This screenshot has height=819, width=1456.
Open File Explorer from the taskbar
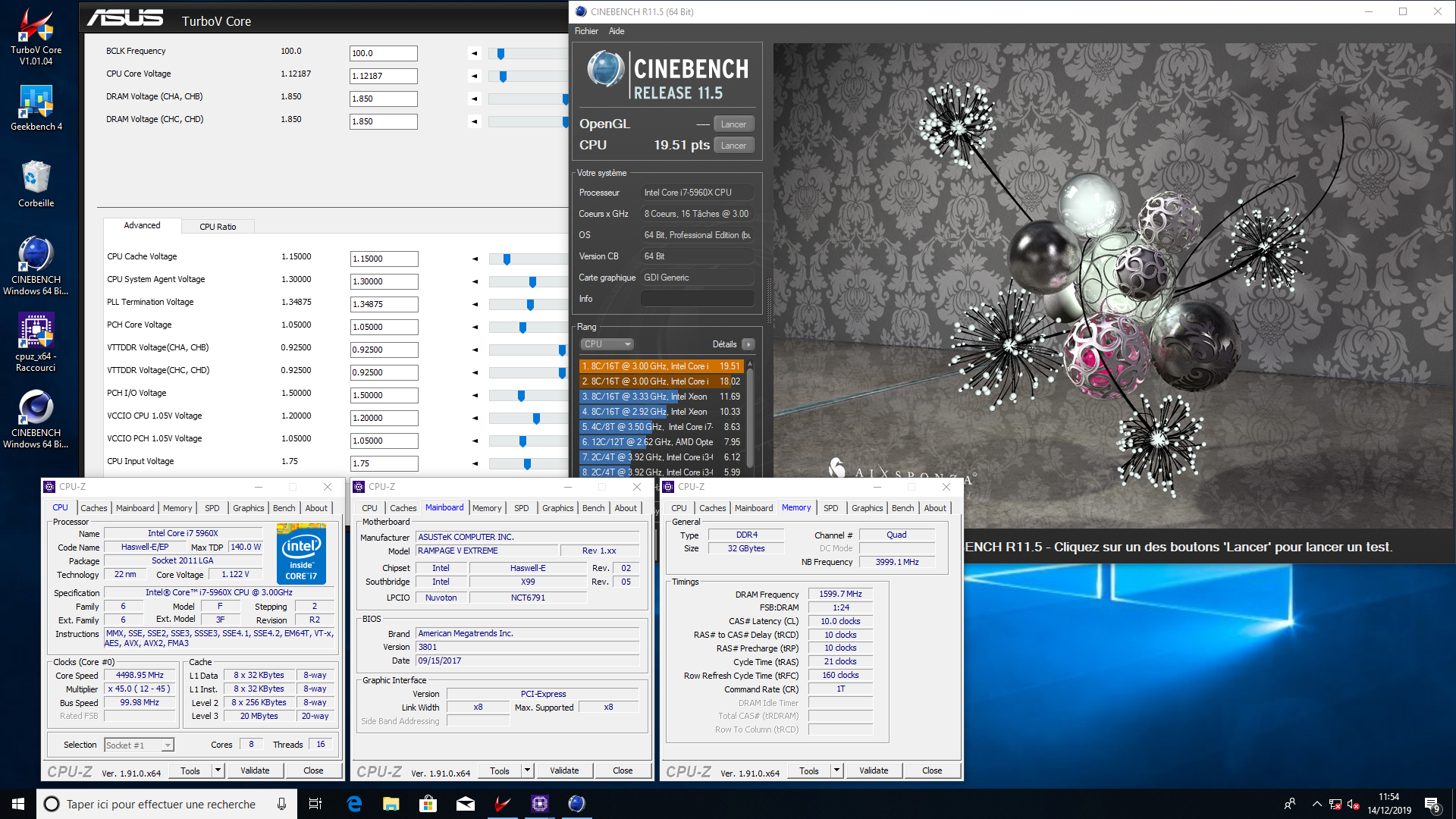pos(391,804)
